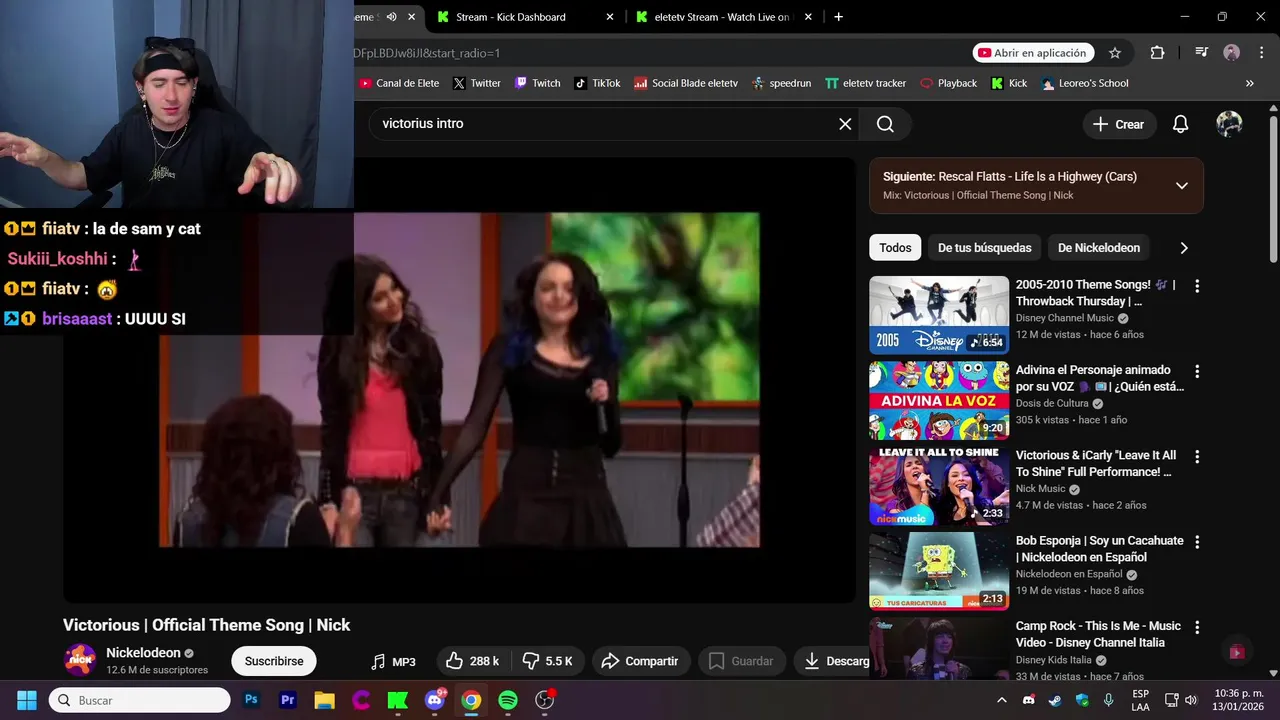Click the MP3 download button
This screenshot has height=720, width=1280.
pyautogui.click(x=393, y=661)
